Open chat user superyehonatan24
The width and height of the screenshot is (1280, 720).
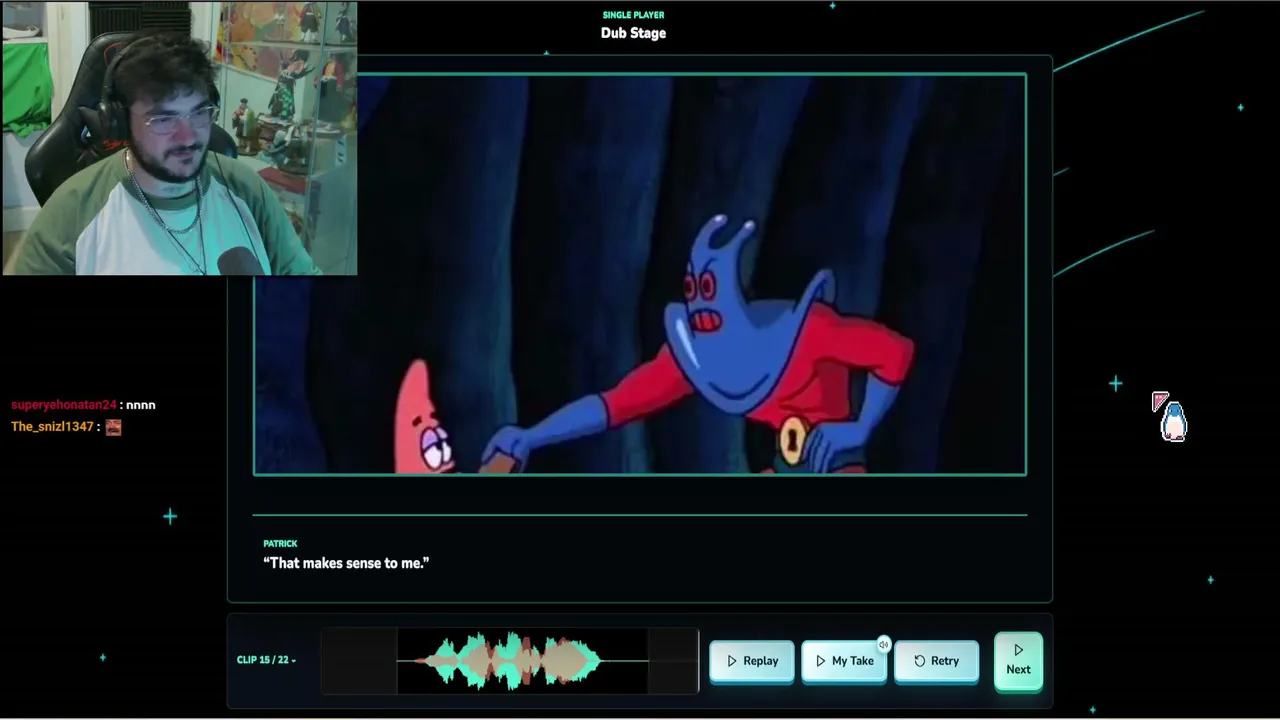coord(64,405)
